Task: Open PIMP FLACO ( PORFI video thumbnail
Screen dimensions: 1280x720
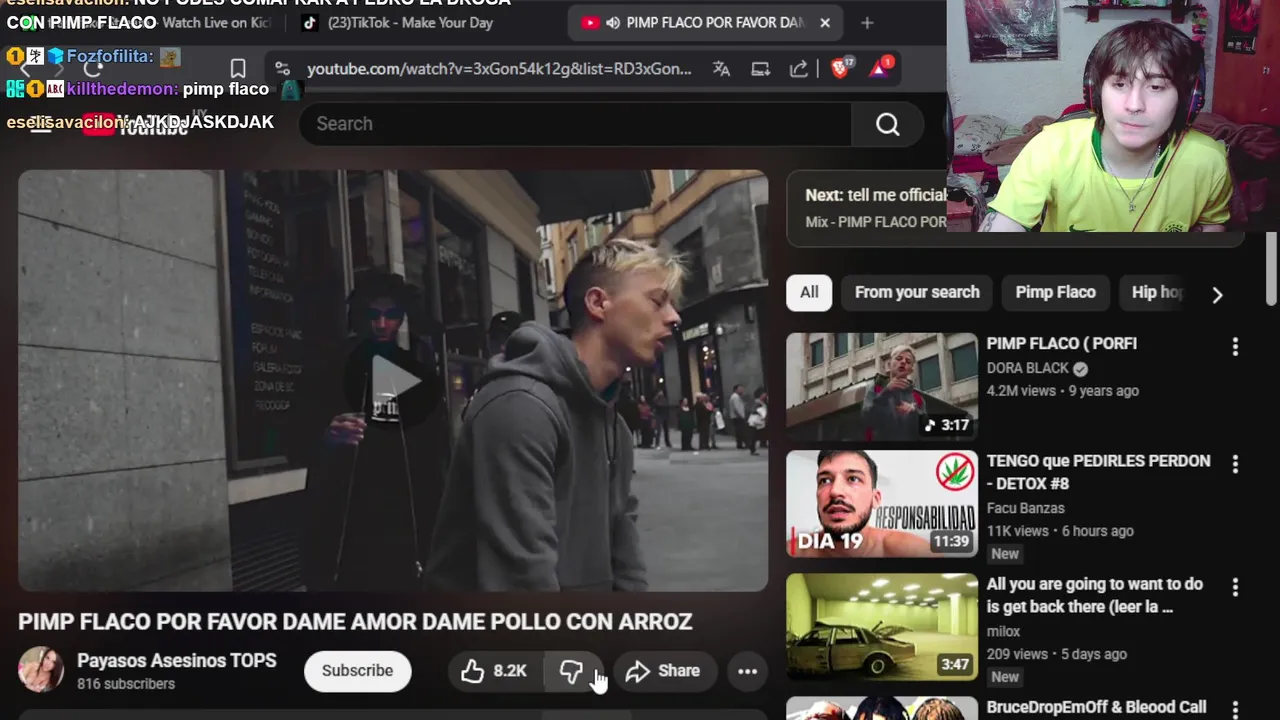Action: tap(881, 387)
